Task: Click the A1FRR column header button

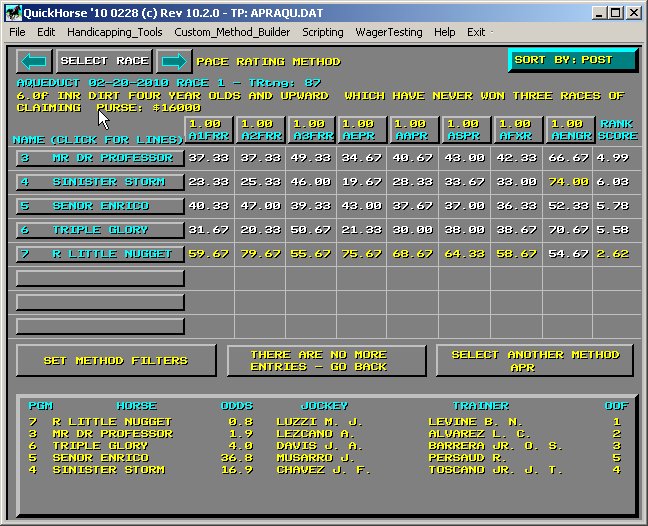Action: pos(209,129)
